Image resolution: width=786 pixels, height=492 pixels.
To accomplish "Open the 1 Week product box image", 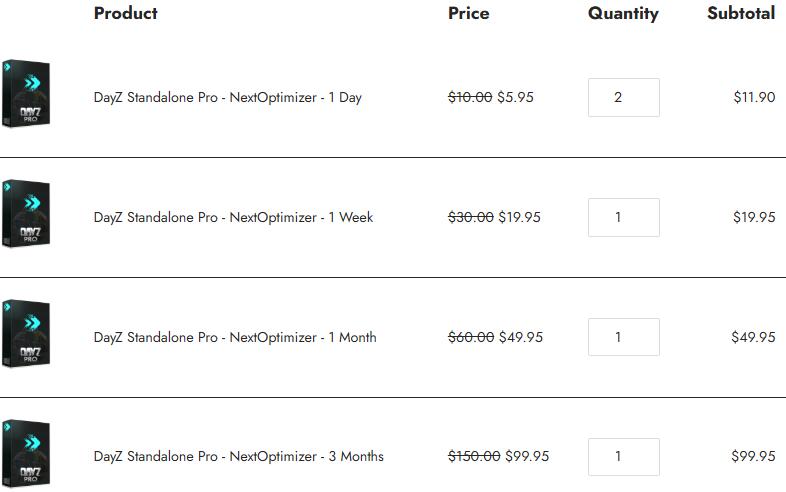I will tap(26, 214).
